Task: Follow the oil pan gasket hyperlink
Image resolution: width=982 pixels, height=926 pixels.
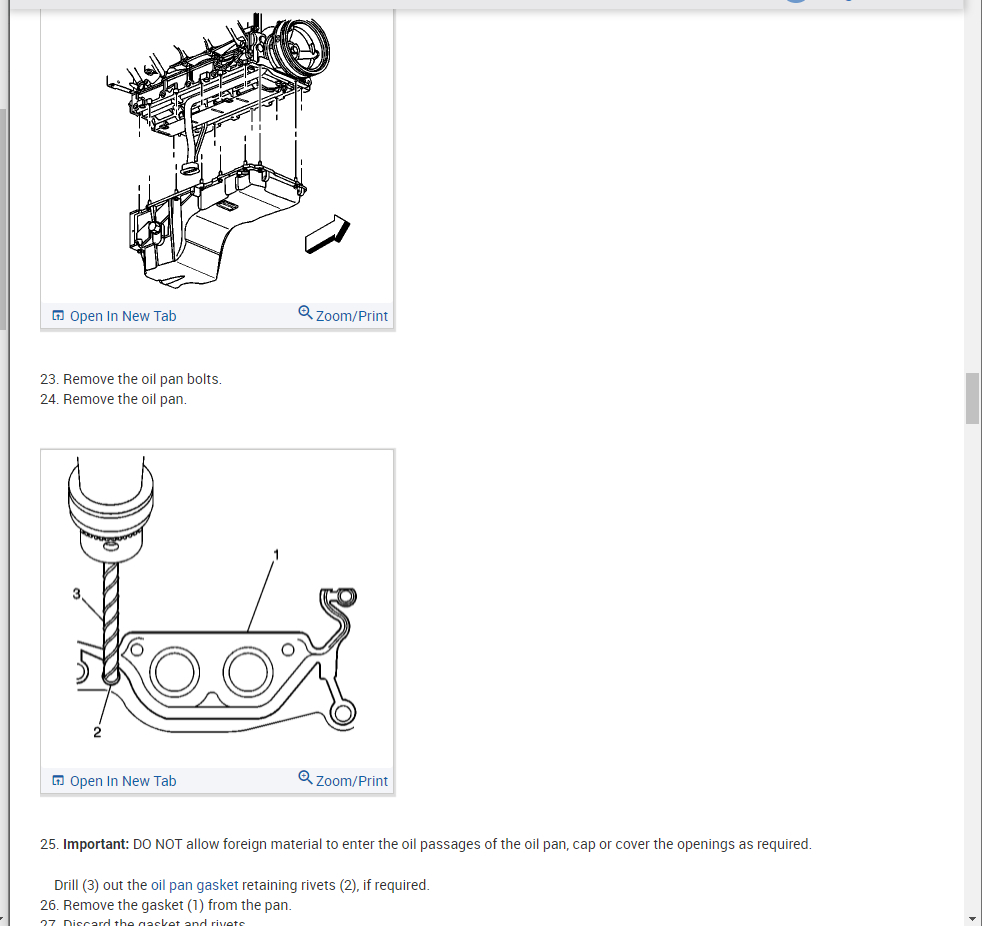Action: (194, 885)
